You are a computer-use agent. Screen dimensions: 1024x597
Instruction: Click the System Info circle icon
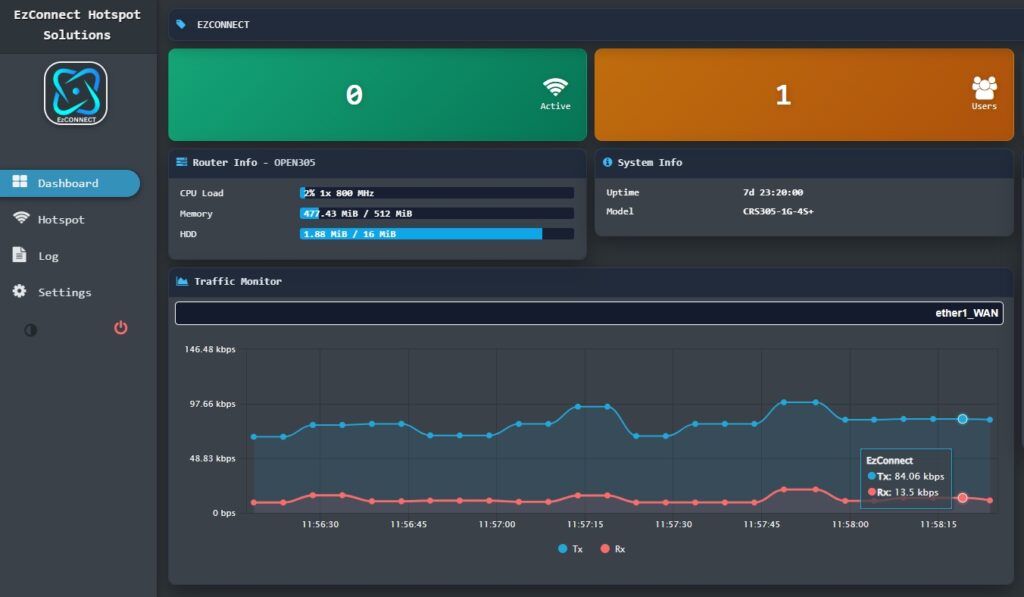tap(607, 162)
